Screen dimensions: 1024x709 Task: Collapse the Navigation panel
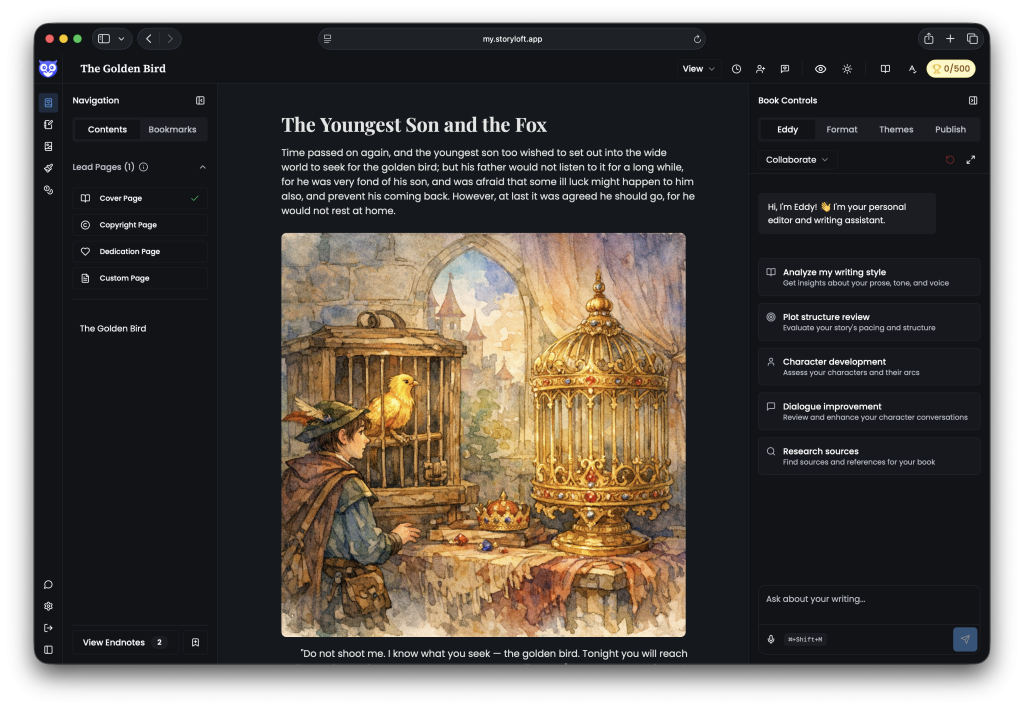[x=200, y=101]
